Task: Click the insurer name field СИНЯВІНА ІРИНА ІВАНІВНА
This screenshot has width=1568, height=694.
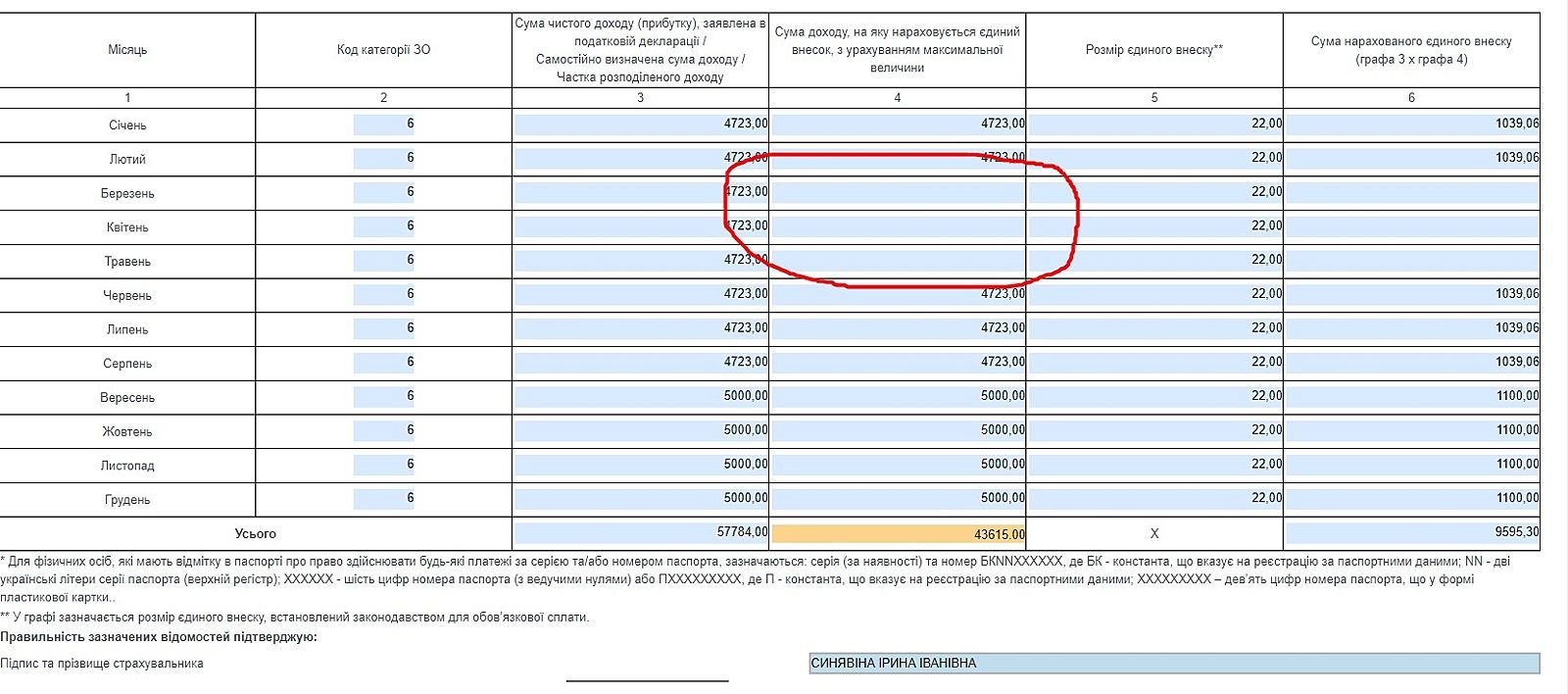Action: 1173,664
